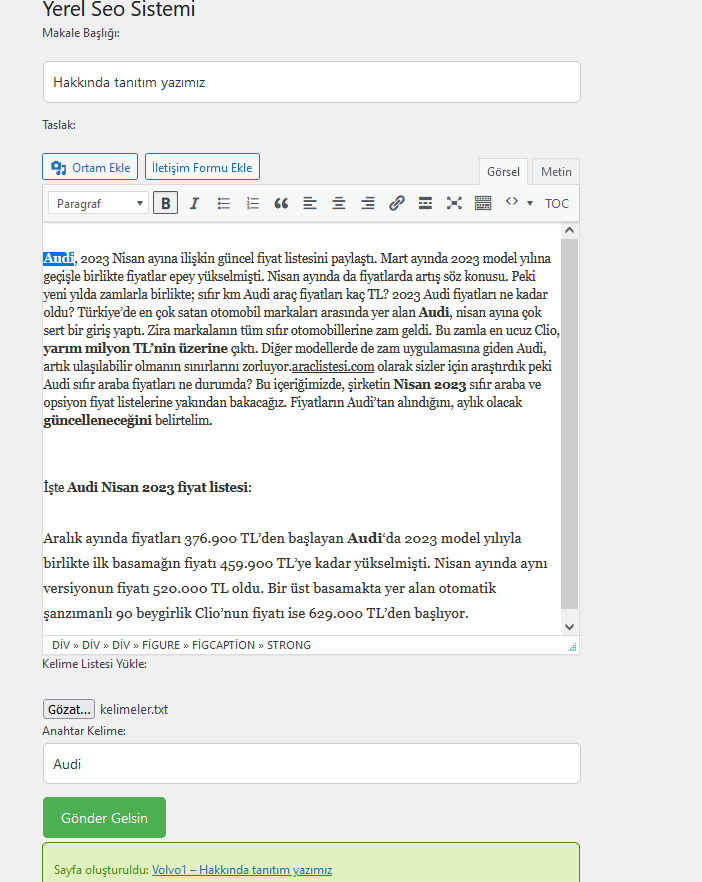
Task: Open the Paragraf format dropdown
Action: coord(98,203)
